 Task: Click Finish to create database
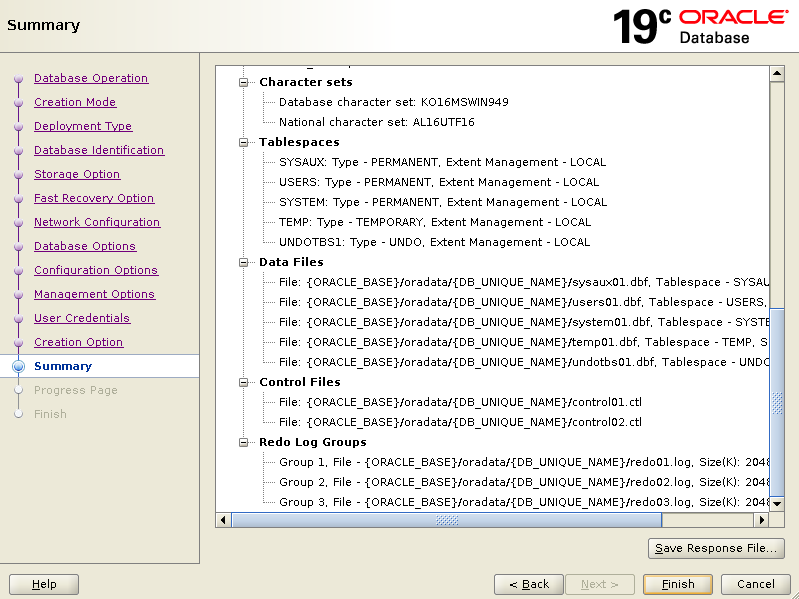(x=678, y=584)
